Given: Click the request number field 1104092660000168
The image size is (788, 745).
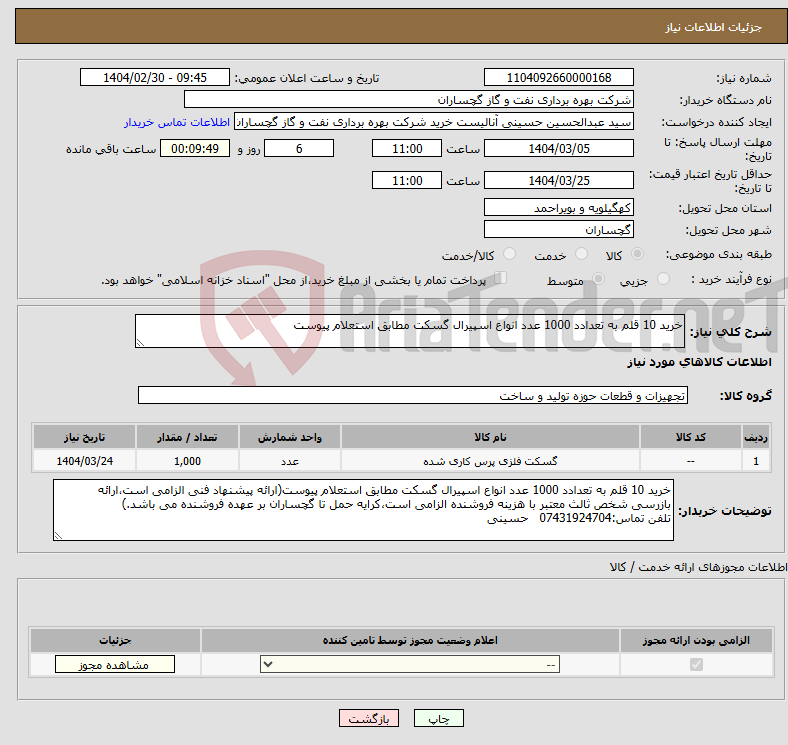Looking at the screenshot, I should pyautogui.click(x=558, y=78).
